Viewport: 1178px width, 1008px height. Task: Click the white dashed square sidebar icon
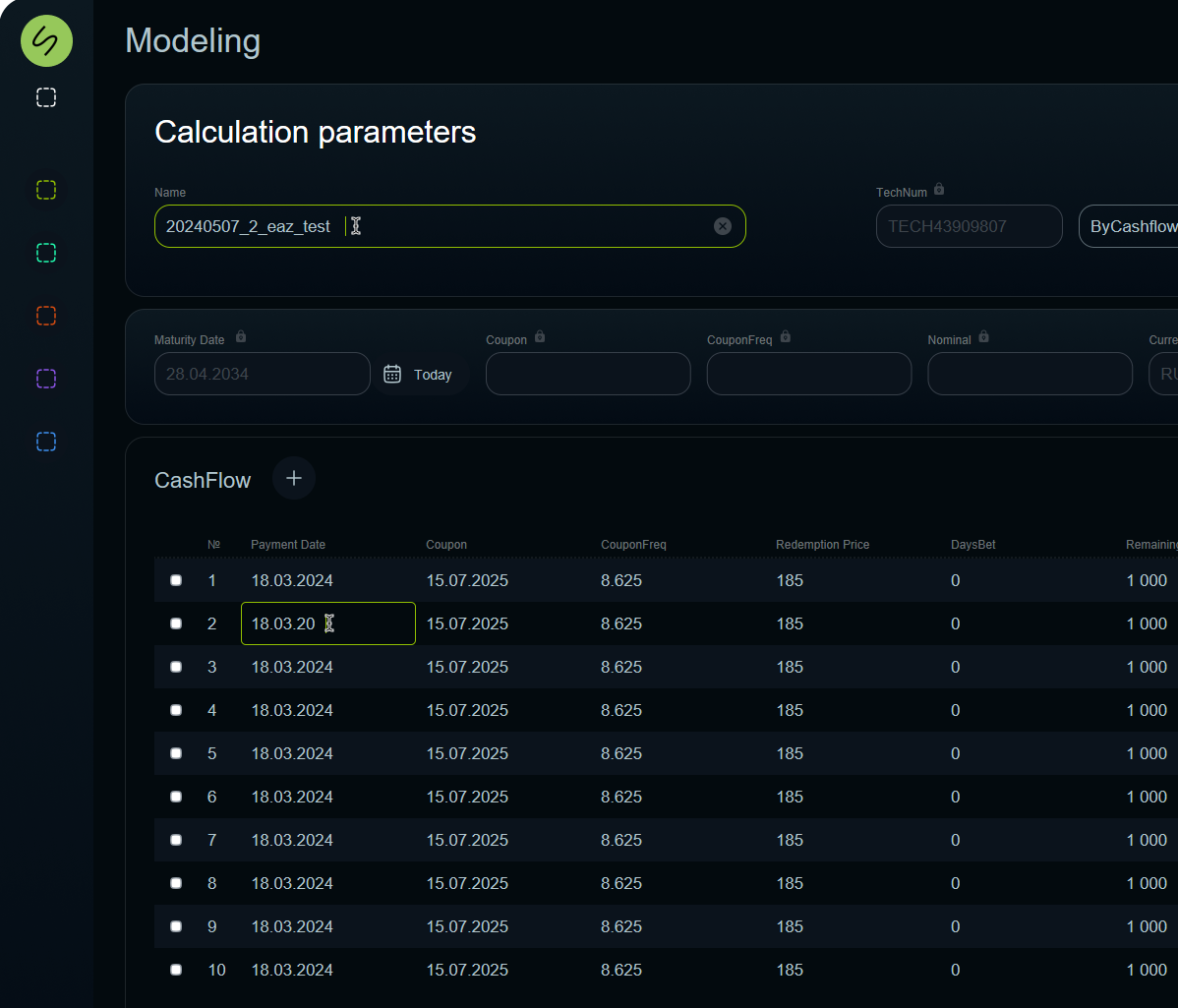(x=46, y=97)
